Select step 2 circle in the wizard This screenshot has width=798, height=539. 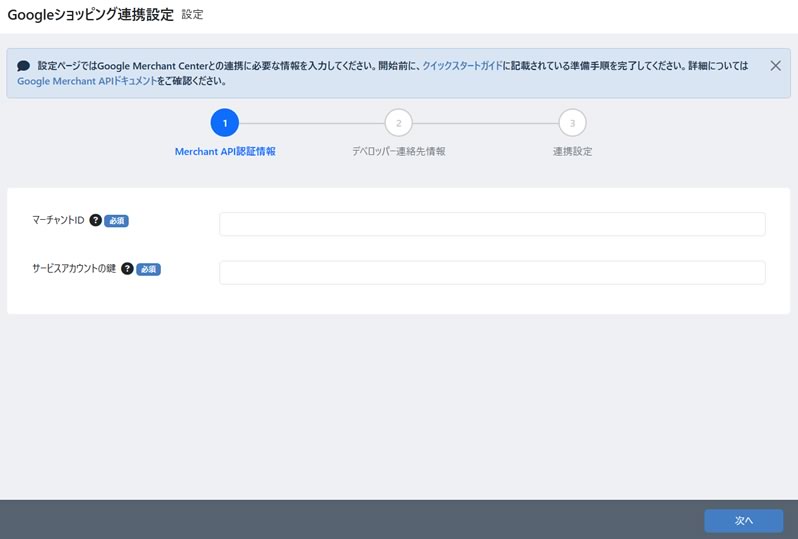[x=398, y=123]
